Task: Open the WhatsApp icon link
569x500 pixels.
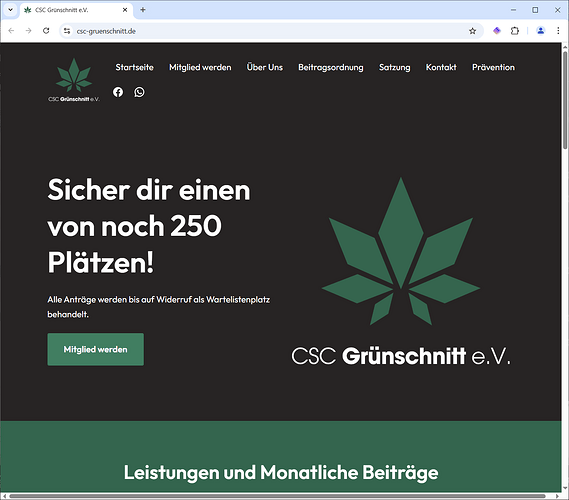Action: [139, 92]
